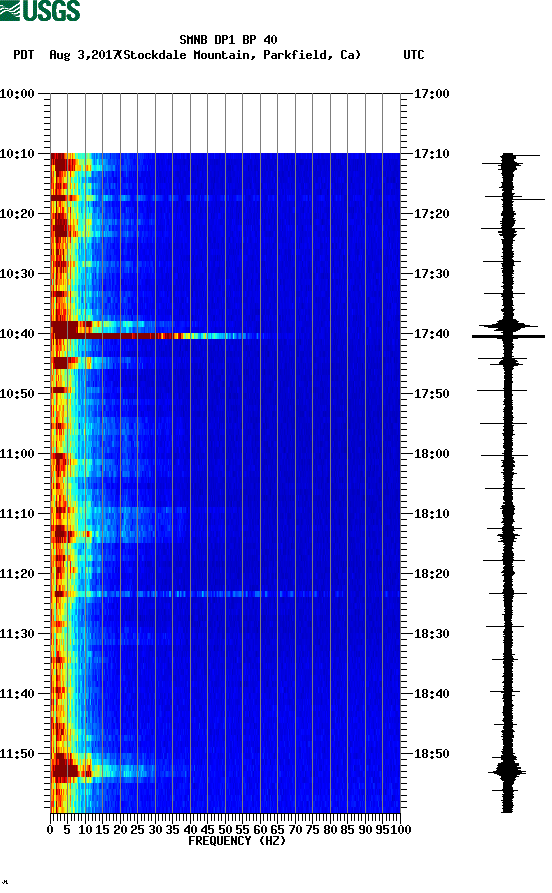
Task: Click the 25 Hz frequency tick label
Action: 137,830
